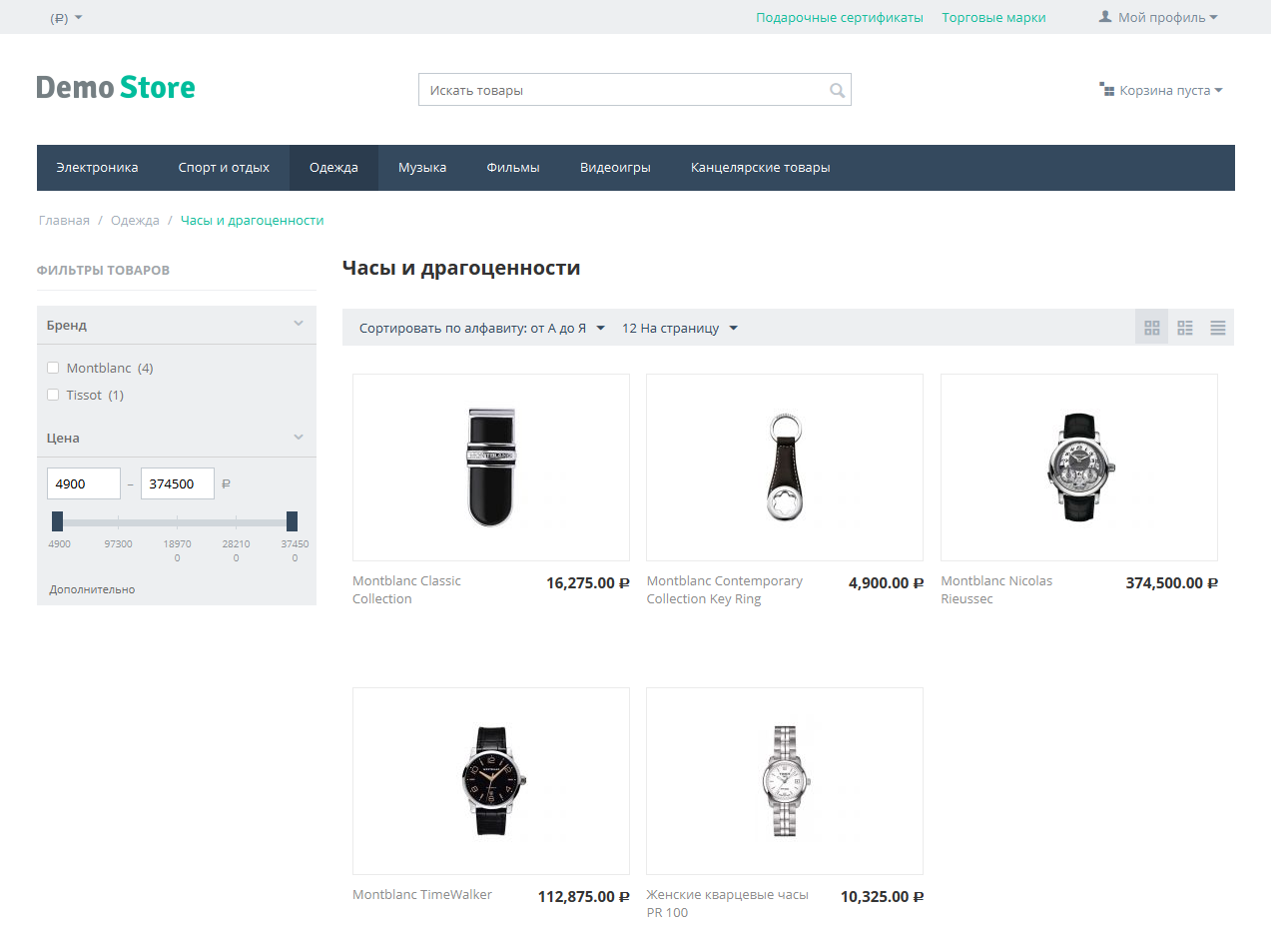Expand Дополнительно filter options

pyautogui.click(x=92, y=589)
